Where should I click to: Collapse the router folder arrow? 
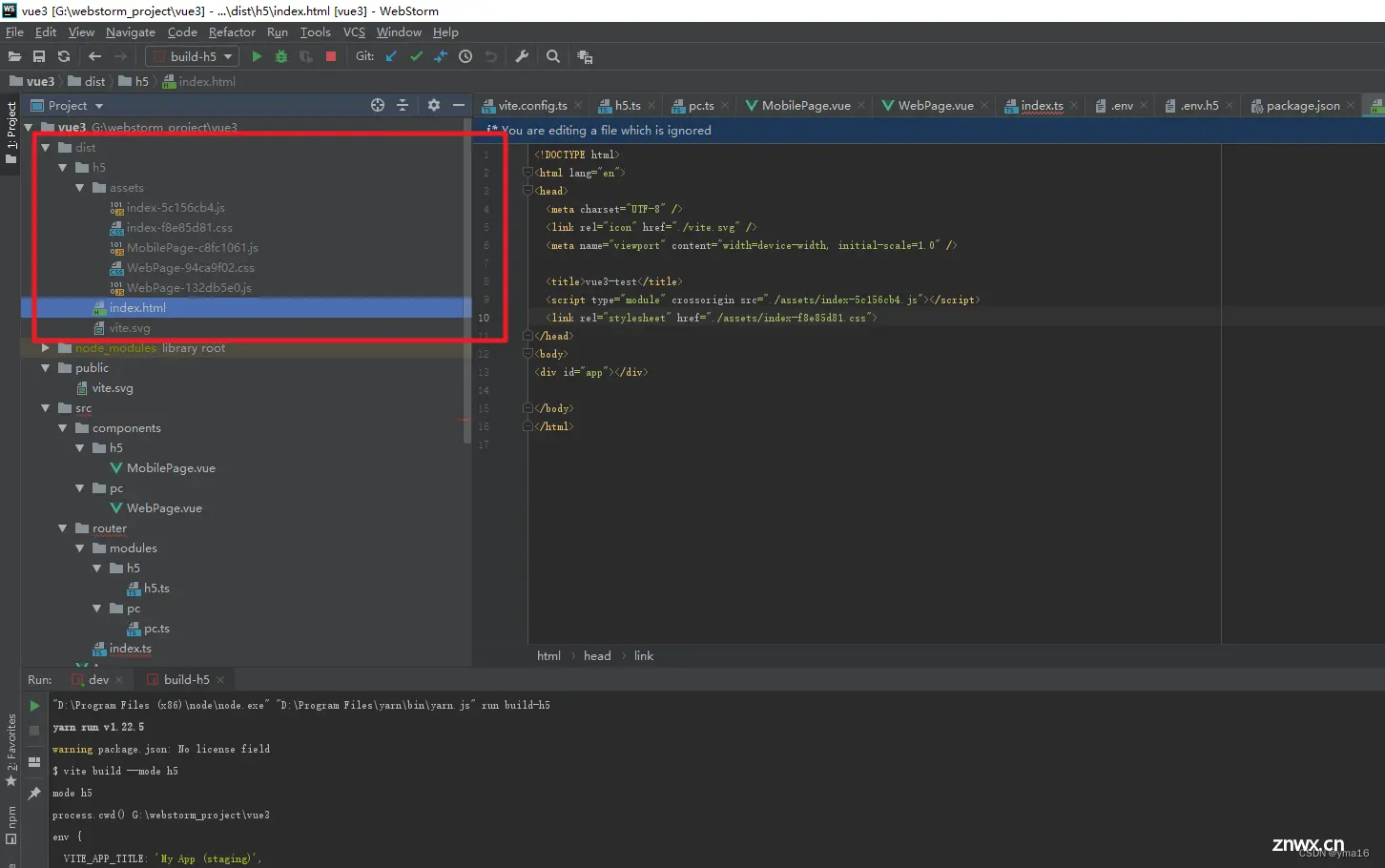click(x=63, y=528)
